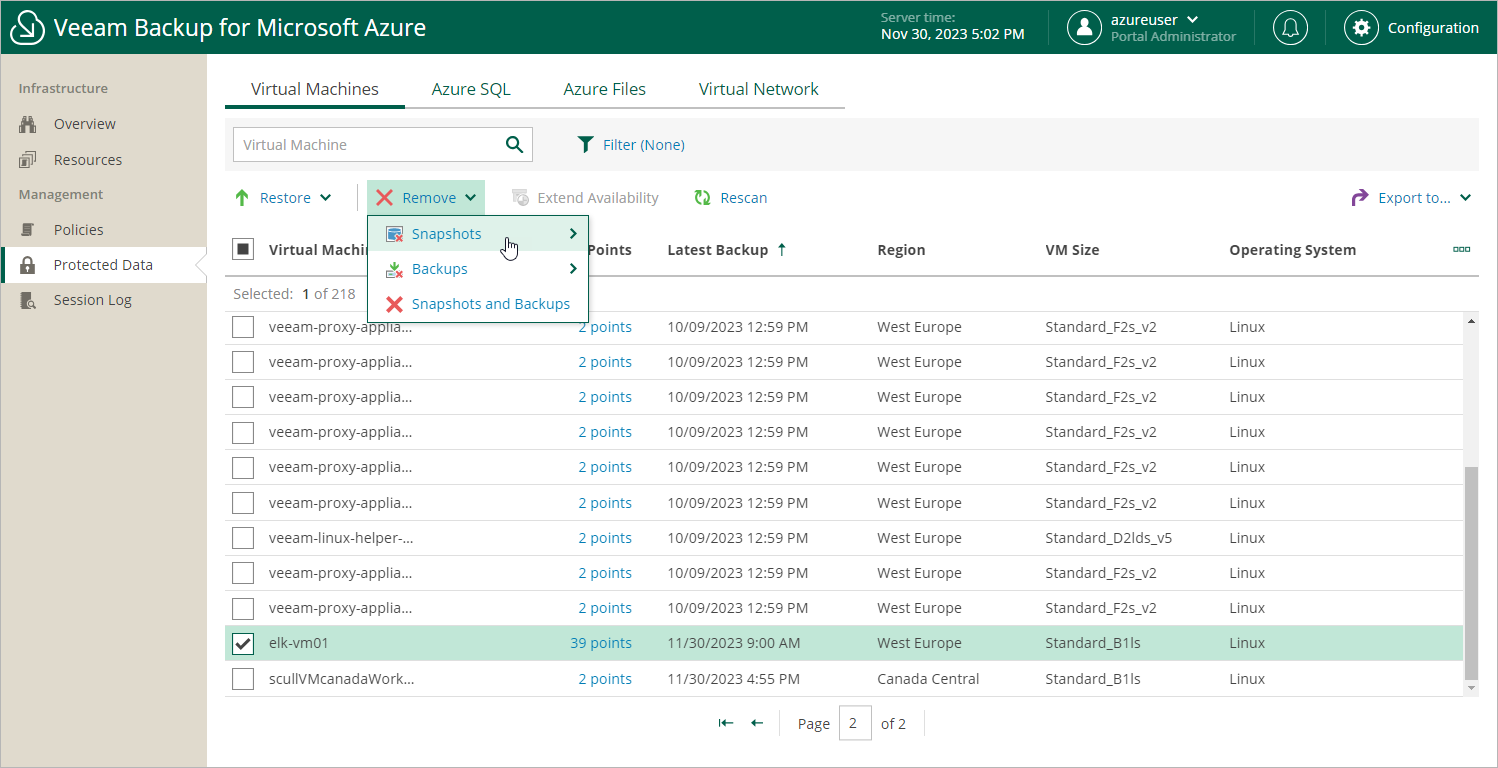Collapse the Remove dropdown arrow

[470, 198]
